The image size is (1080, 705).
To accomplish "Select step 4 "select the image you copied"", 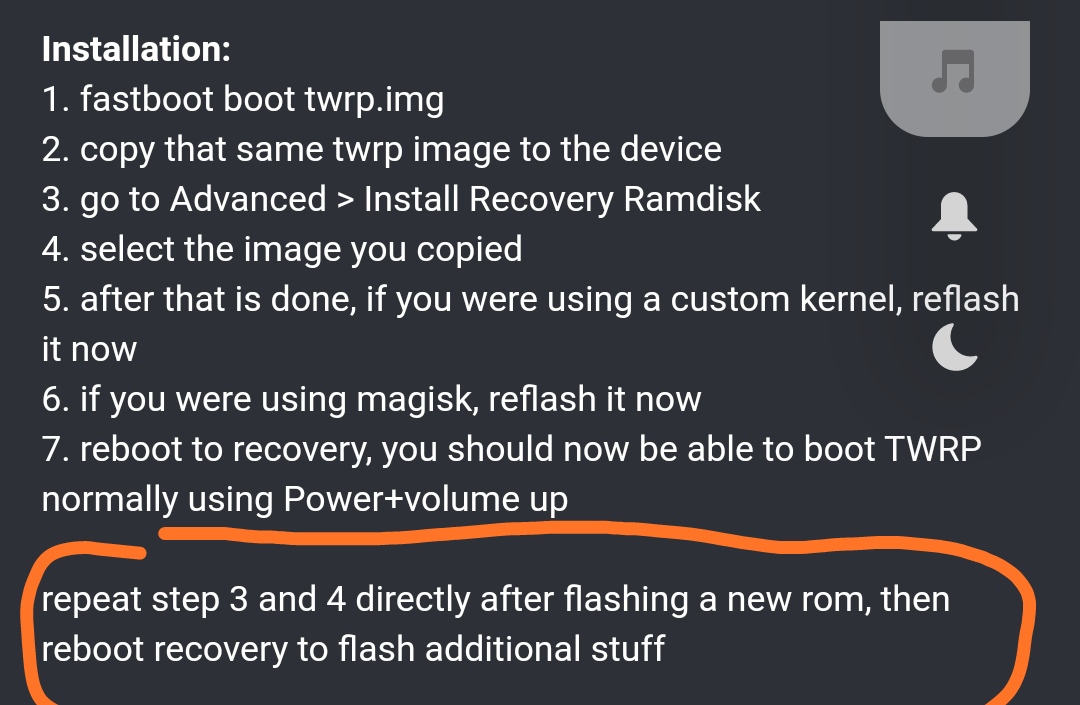I will pyautogui.click(x=282, y=250).
